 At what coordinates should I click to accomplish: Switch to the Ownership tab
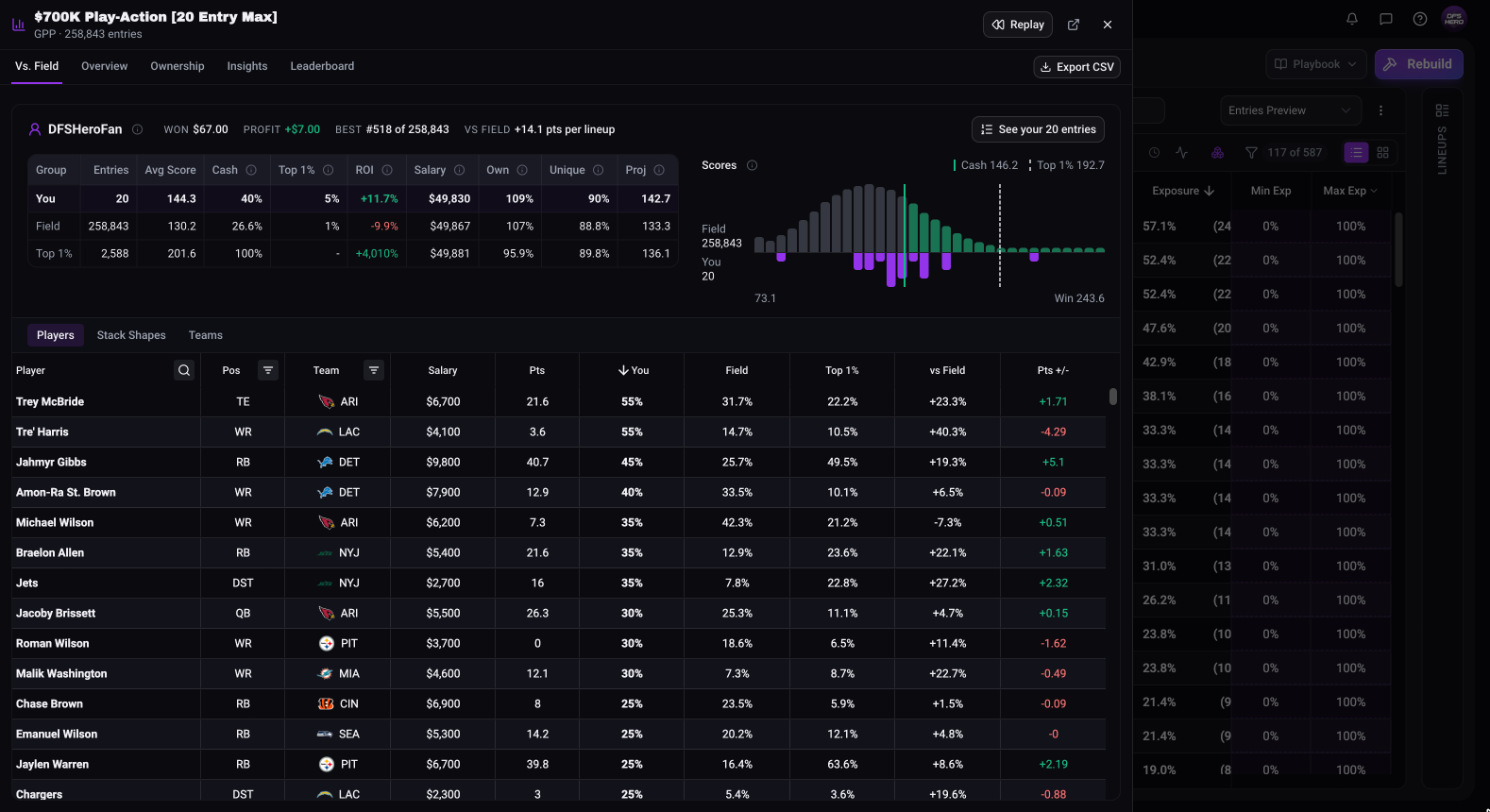(x=177, y=66)
